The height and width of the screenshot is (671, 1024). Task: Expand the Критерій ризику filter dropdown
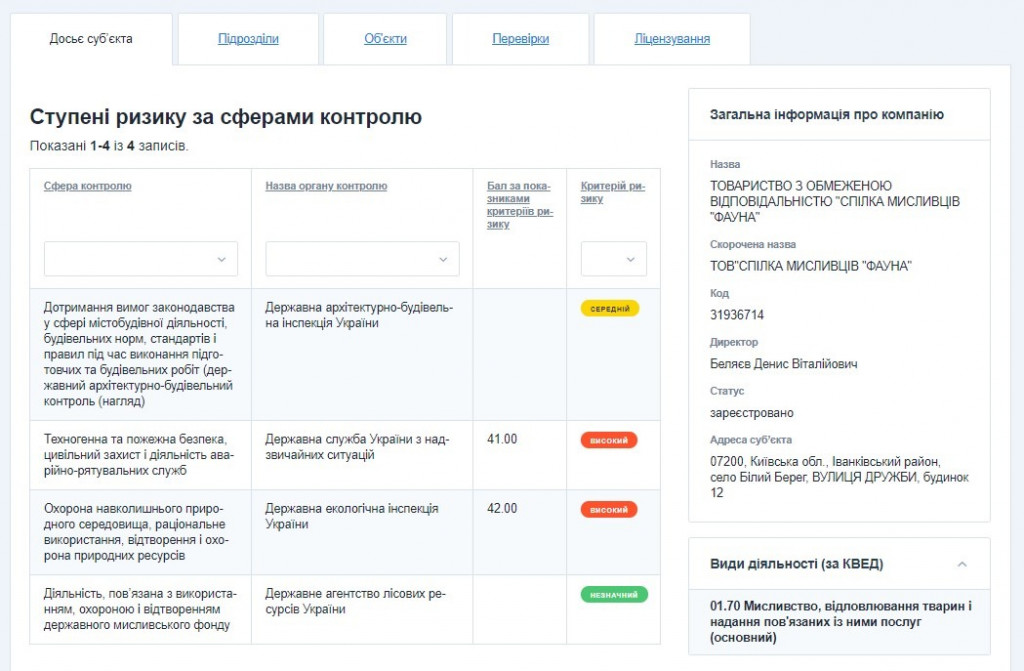[x=613, y=259]
